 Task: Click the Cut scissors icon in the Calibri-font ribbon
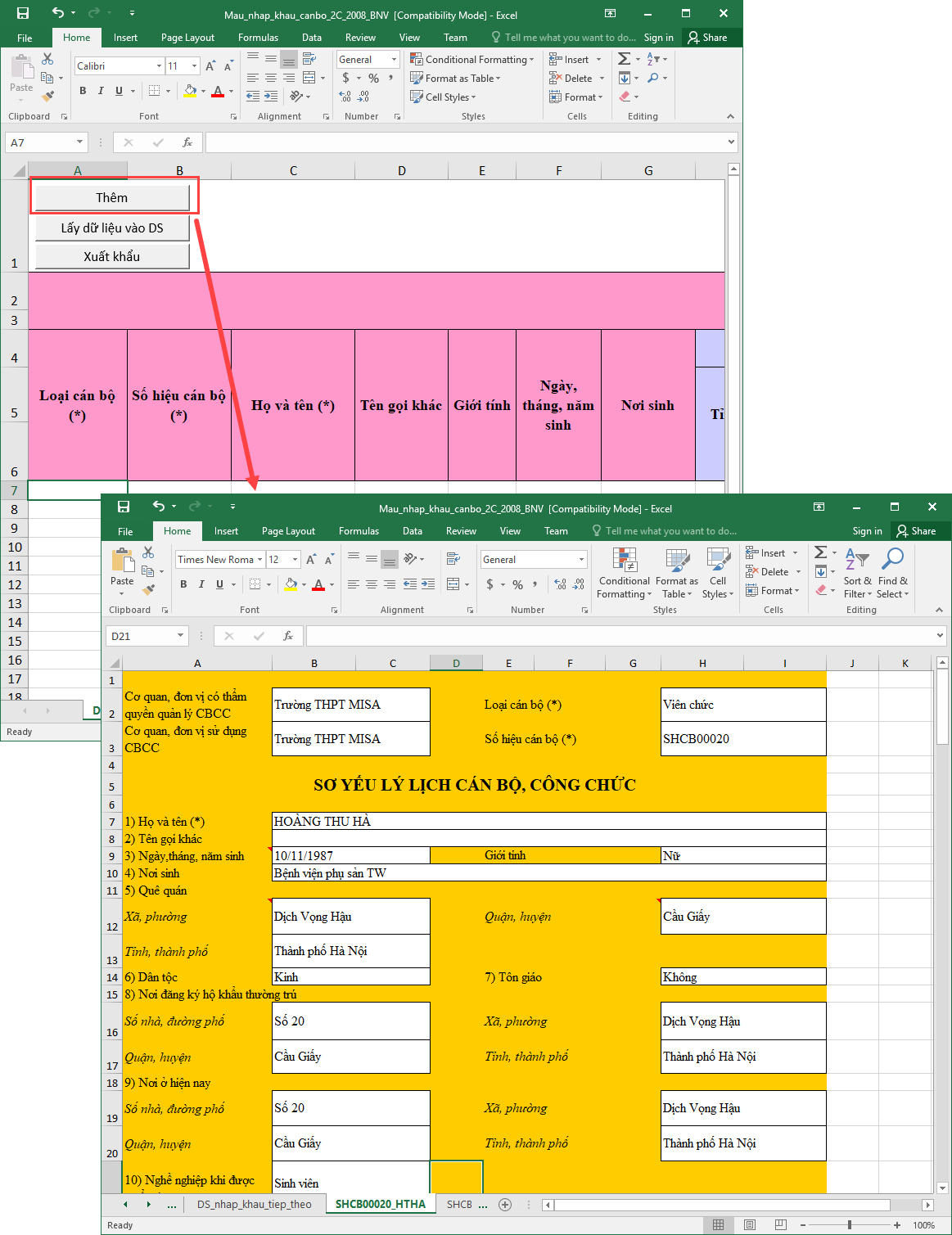point(47,59)
